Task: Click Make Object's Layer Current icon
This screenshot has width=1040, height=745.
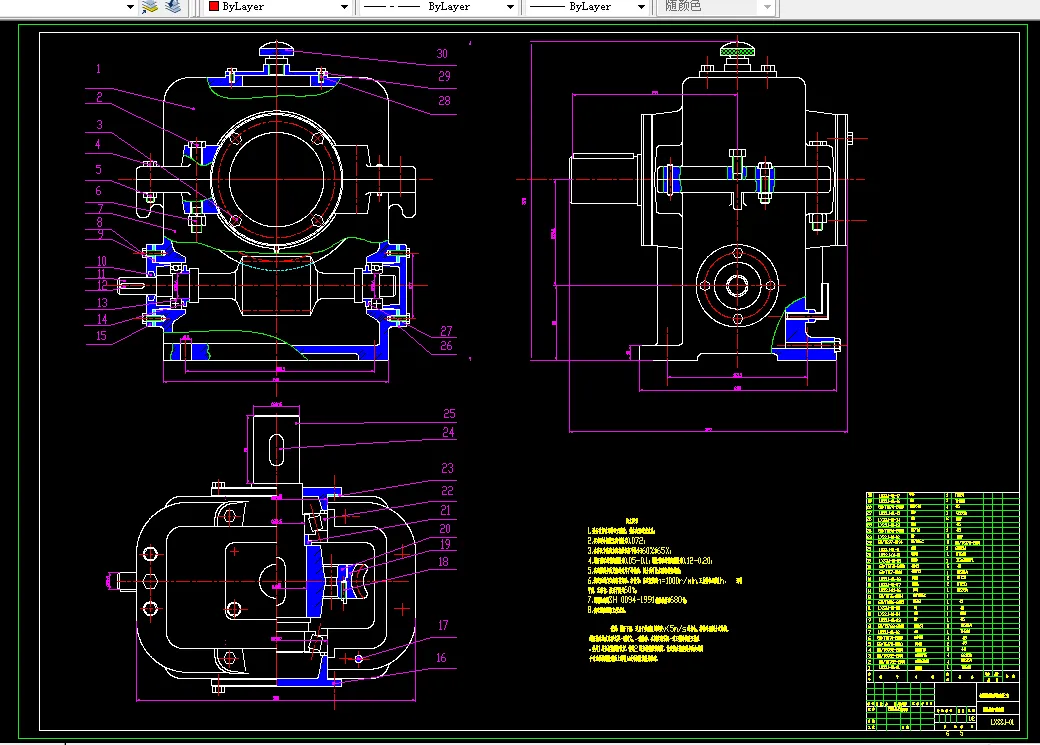Action: pyautogui.click(x=150, y=7)
